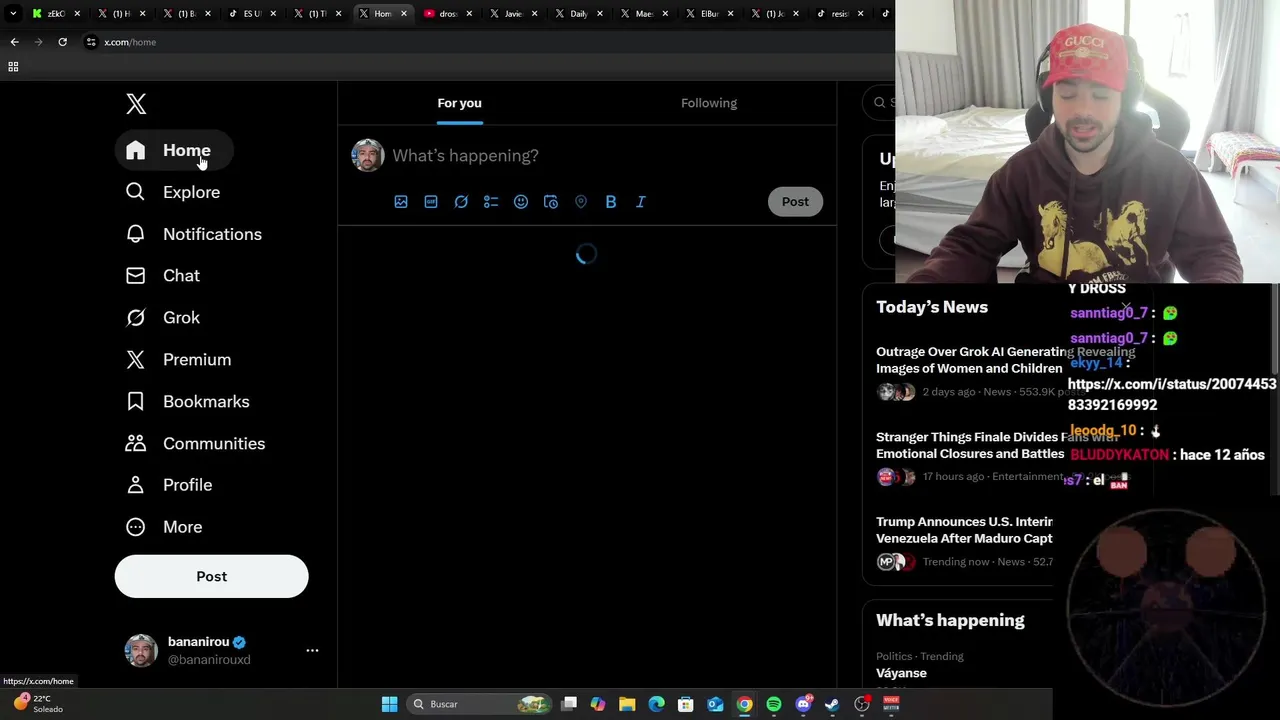Click the search magnifier on the right
Image resolution: width=1280 pixels, height=720 pixels.
(880, 102)
